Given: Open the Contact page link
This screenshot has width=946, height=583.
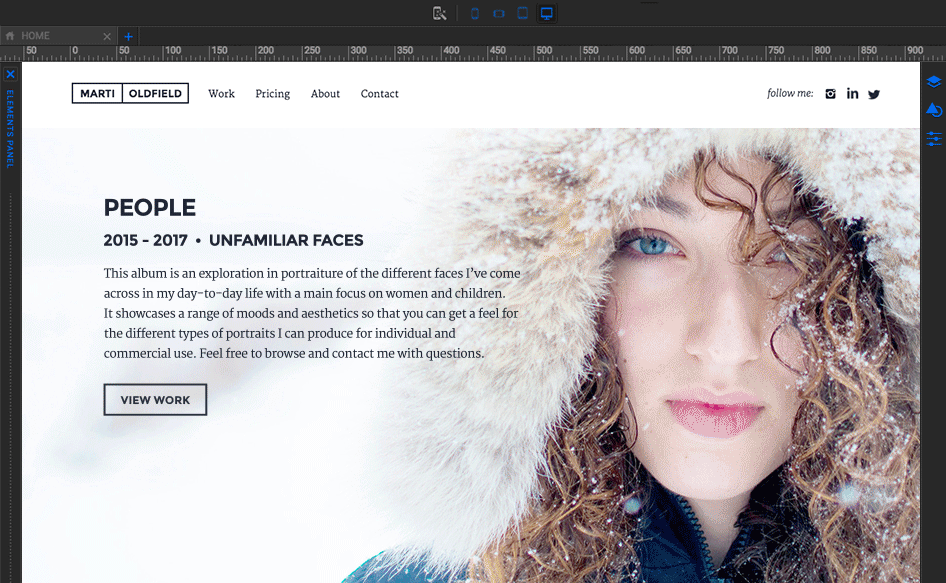Looking at the screenshot, I should coord(379,93).
